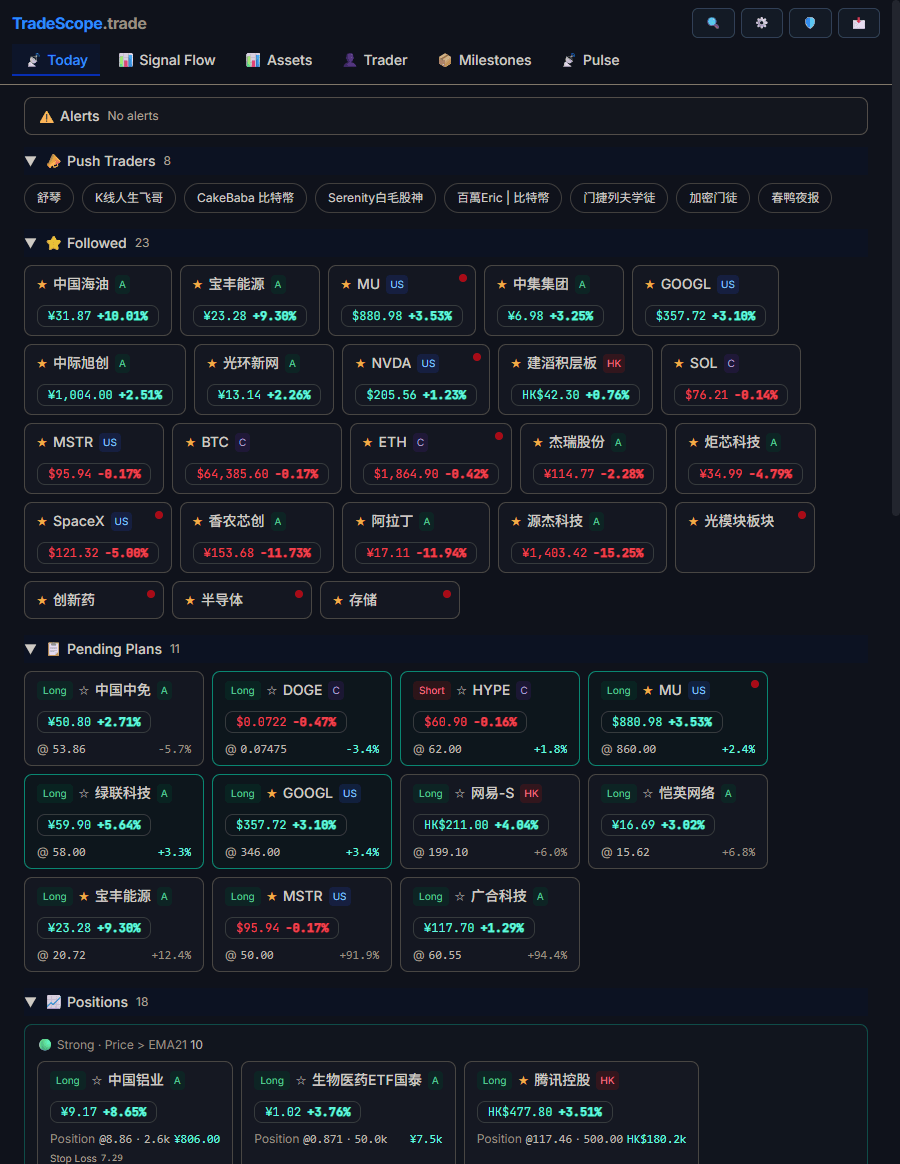Click the HK market badge on 网易-S

[532, 794]
